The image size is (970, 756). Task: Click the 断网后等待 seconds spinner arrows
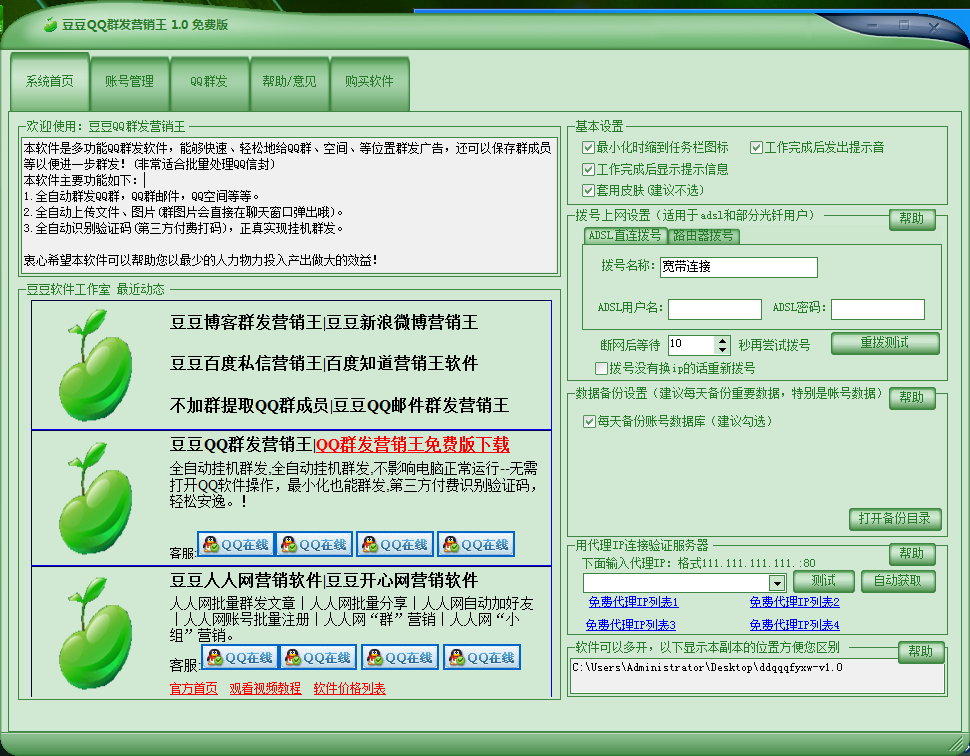pyautogui.click(x=721, y=344)
